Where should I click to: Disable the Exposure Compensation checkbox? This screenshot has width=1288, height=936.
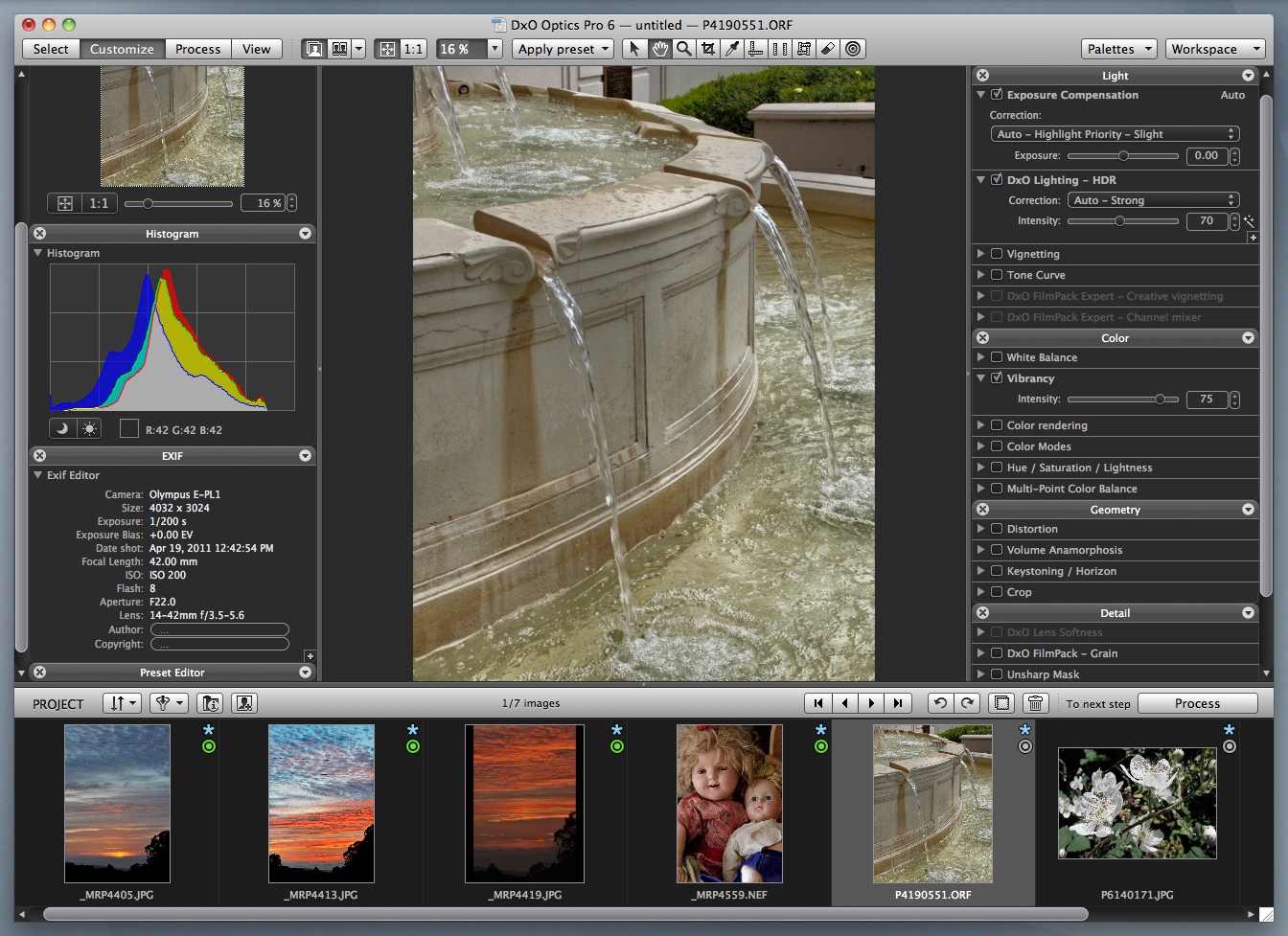[997, 95]
